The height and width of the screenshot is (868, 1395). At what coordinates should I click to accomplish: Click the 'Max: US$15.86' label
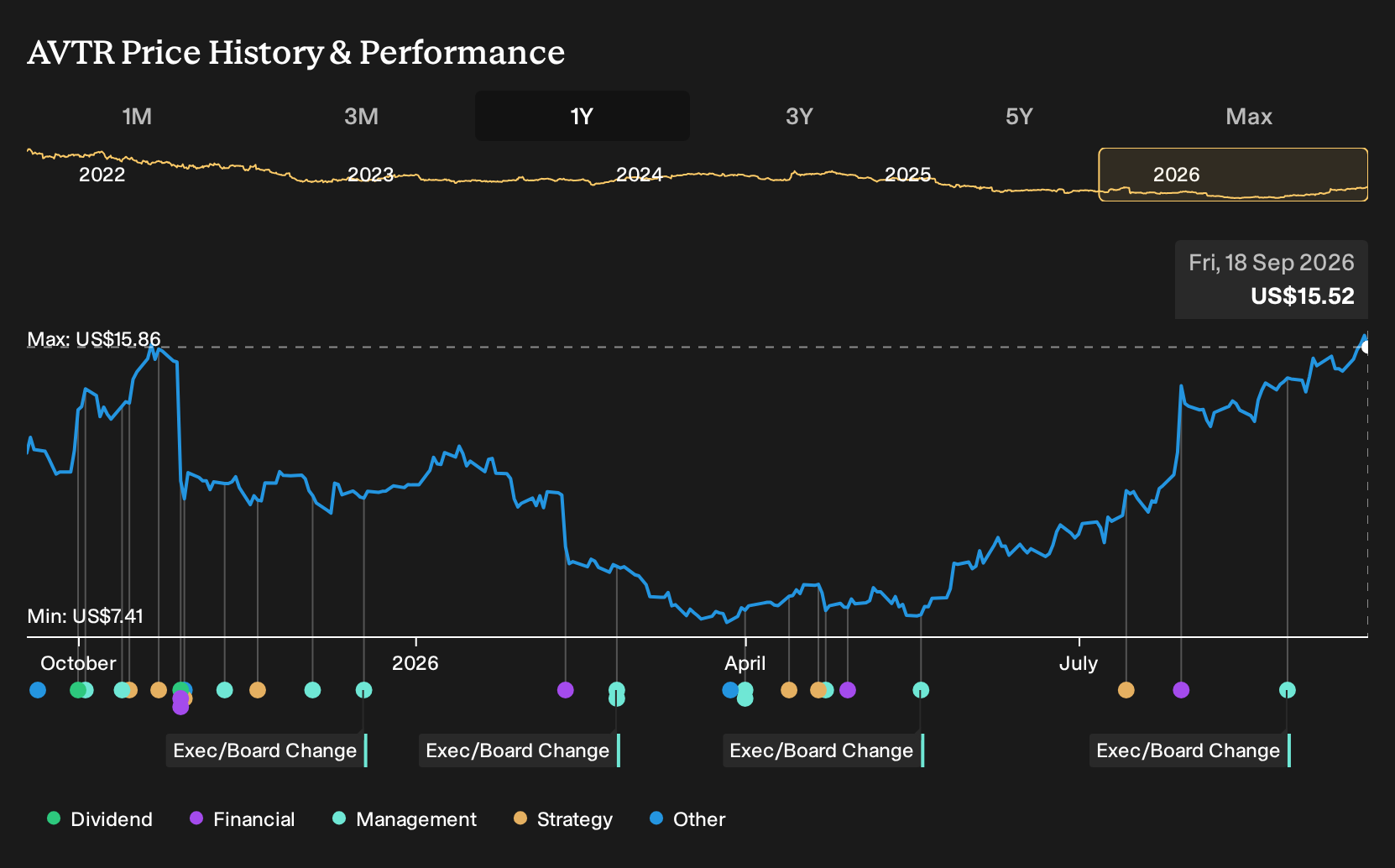(x=94, y=339)
